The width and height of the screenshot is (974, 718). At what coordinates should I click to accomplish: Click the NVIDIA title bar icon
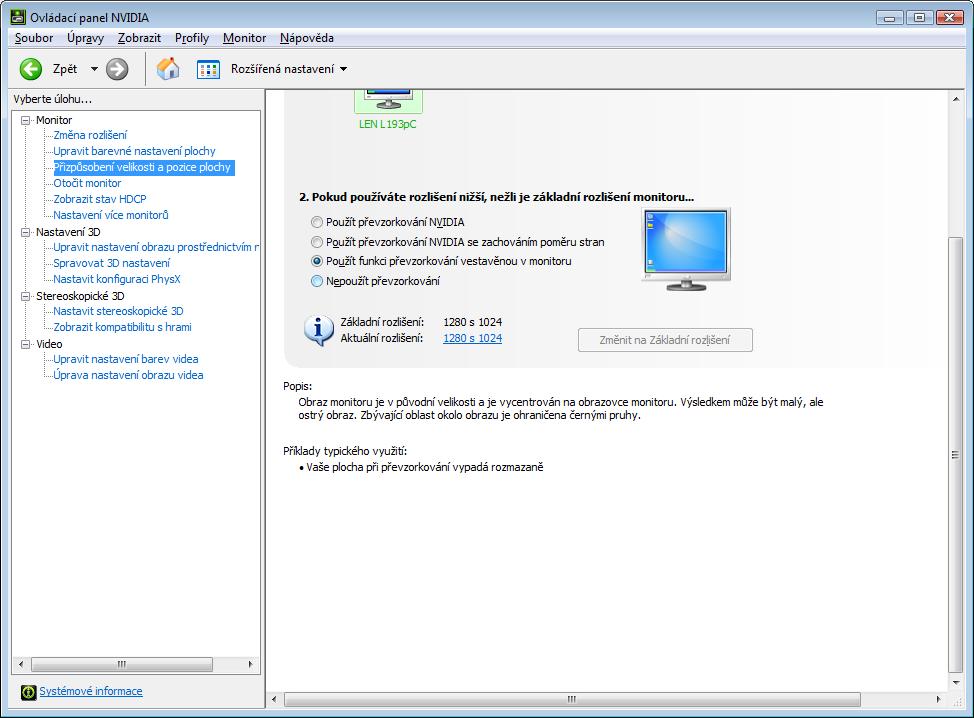[18, 17]
